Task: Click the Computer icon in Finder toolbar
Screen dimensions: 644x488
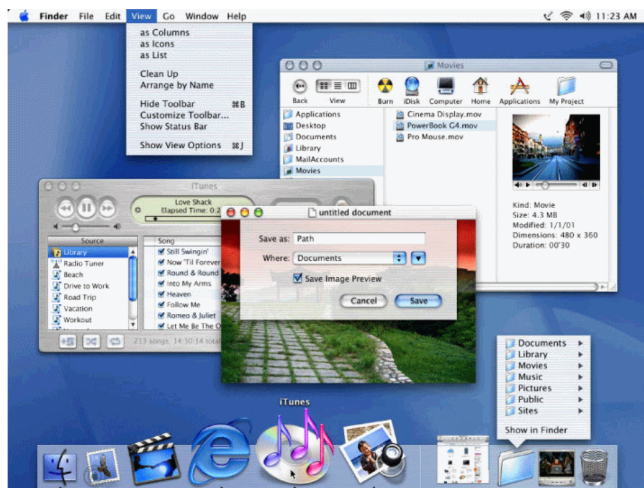Action: pyautogui.click(x=446, y=86)
